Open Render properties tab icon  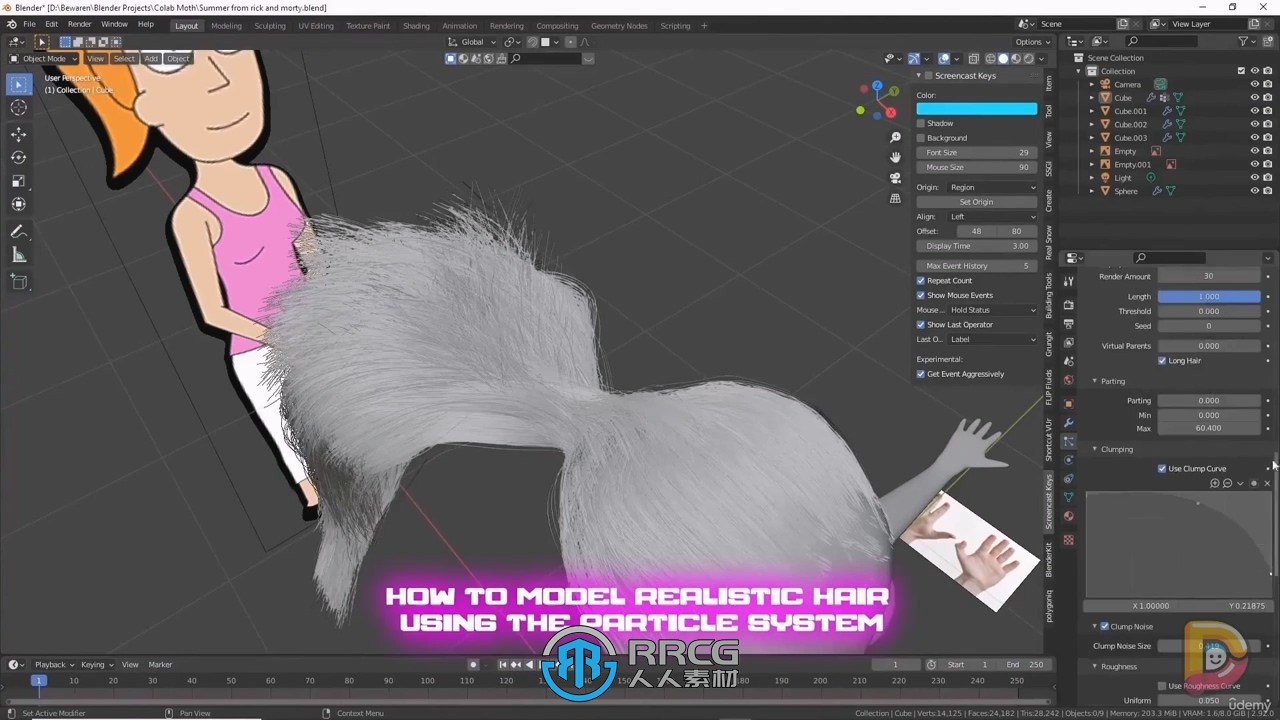[x=1069, y=305]
